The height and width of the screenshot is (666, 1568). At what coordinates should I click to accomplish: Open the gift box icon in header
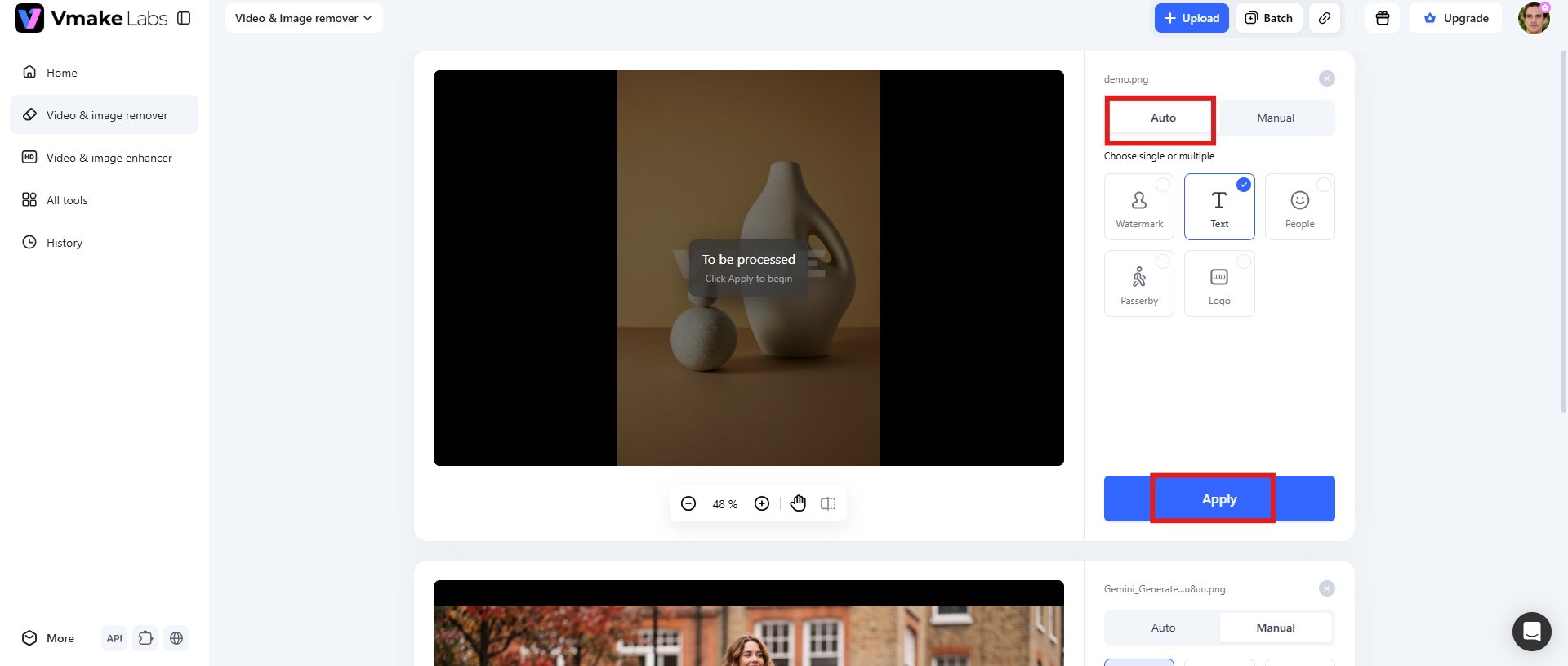[1383, 18]
